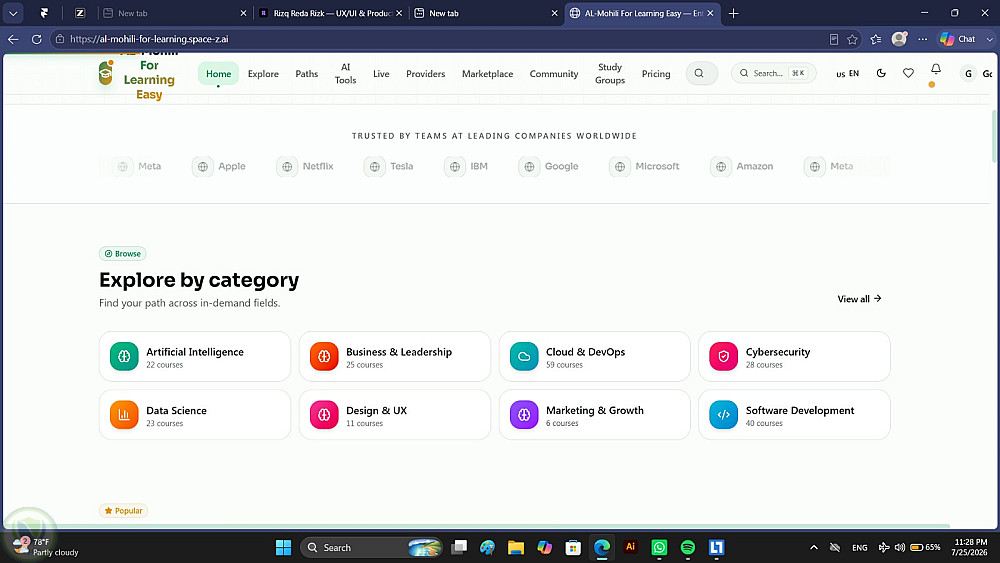Open the Pricing page link
This screenshot has width=1000, height=563.
pyautogui.click(x=656, y=73)
